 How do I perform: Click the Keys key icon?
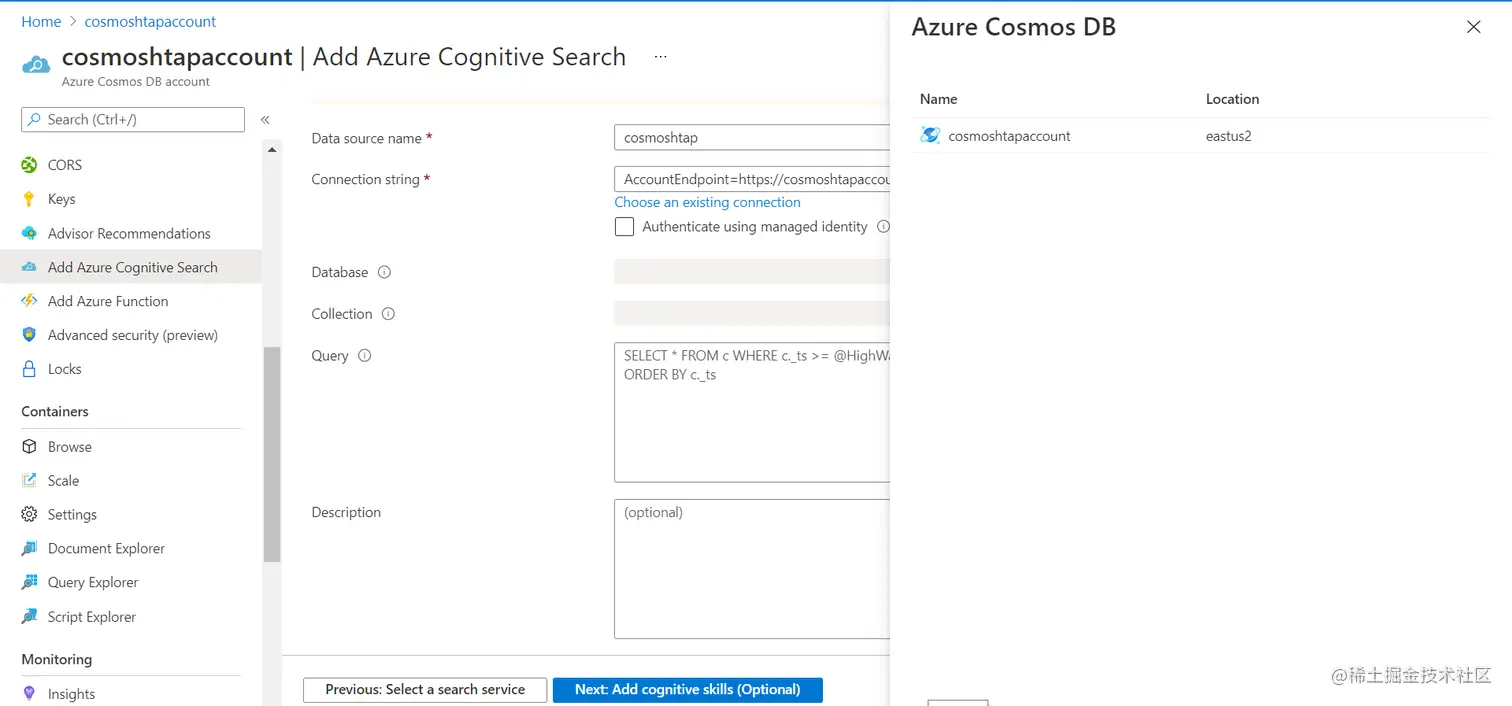29,199
